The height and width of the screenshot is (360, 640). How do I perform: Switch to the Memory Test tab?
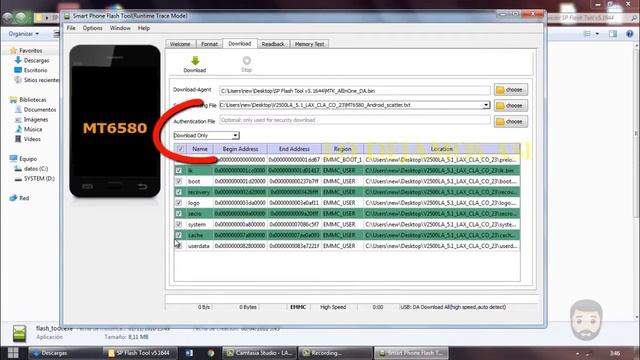coord(309,44)
